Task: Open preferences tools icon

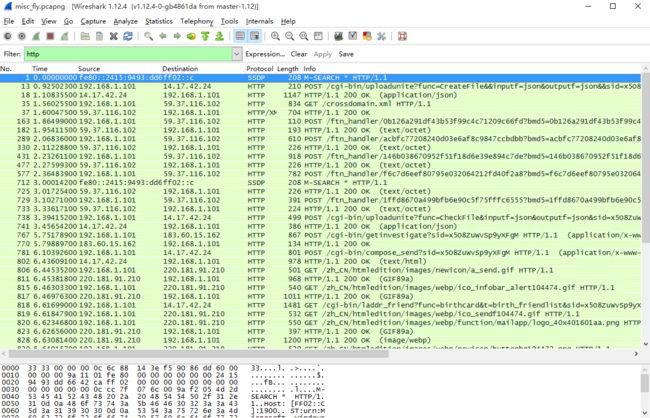Action: pos(381,36)
